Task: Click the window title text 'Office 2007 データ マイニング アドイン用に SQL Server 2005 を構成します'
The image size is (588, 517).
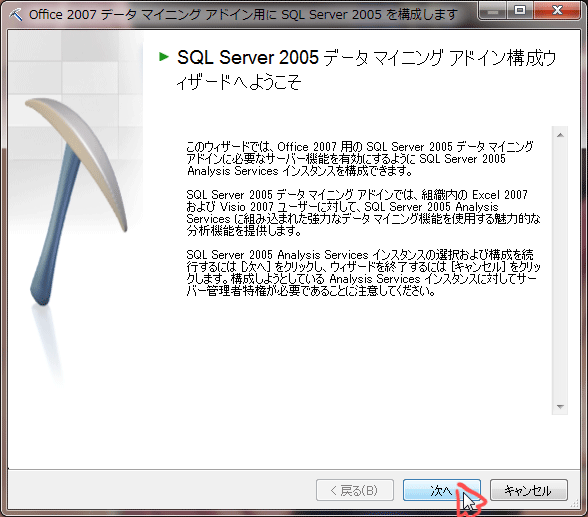Action: pos(243,15)
